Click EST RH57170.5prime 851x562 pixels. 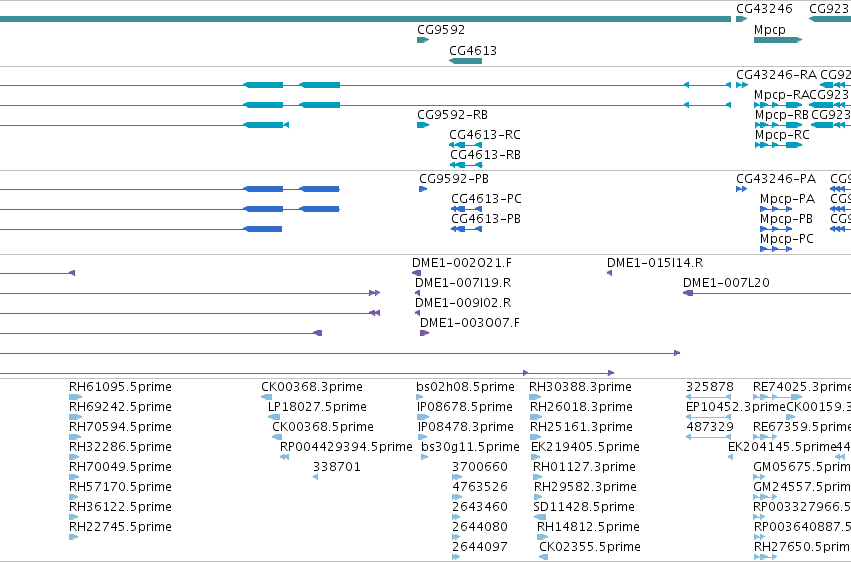120,487
